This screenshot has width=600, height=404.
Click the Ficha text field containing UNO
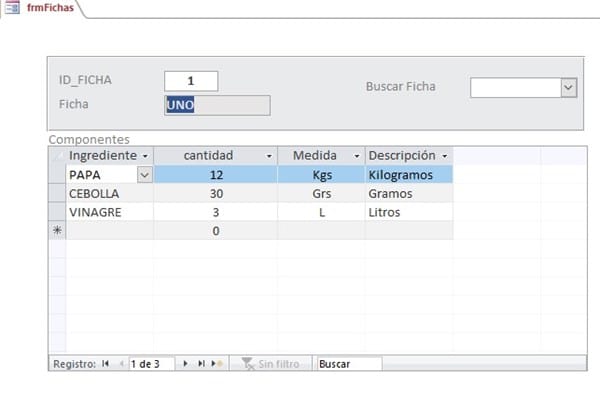pos(216,106)
